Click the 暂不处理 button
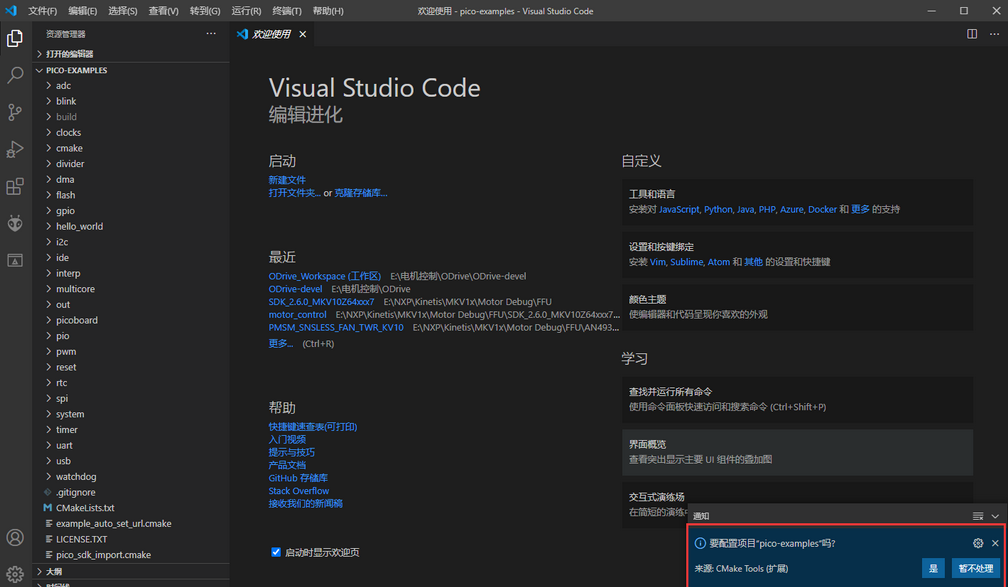The height and width of the screenshot is (587, 1008). click(976, 568)
